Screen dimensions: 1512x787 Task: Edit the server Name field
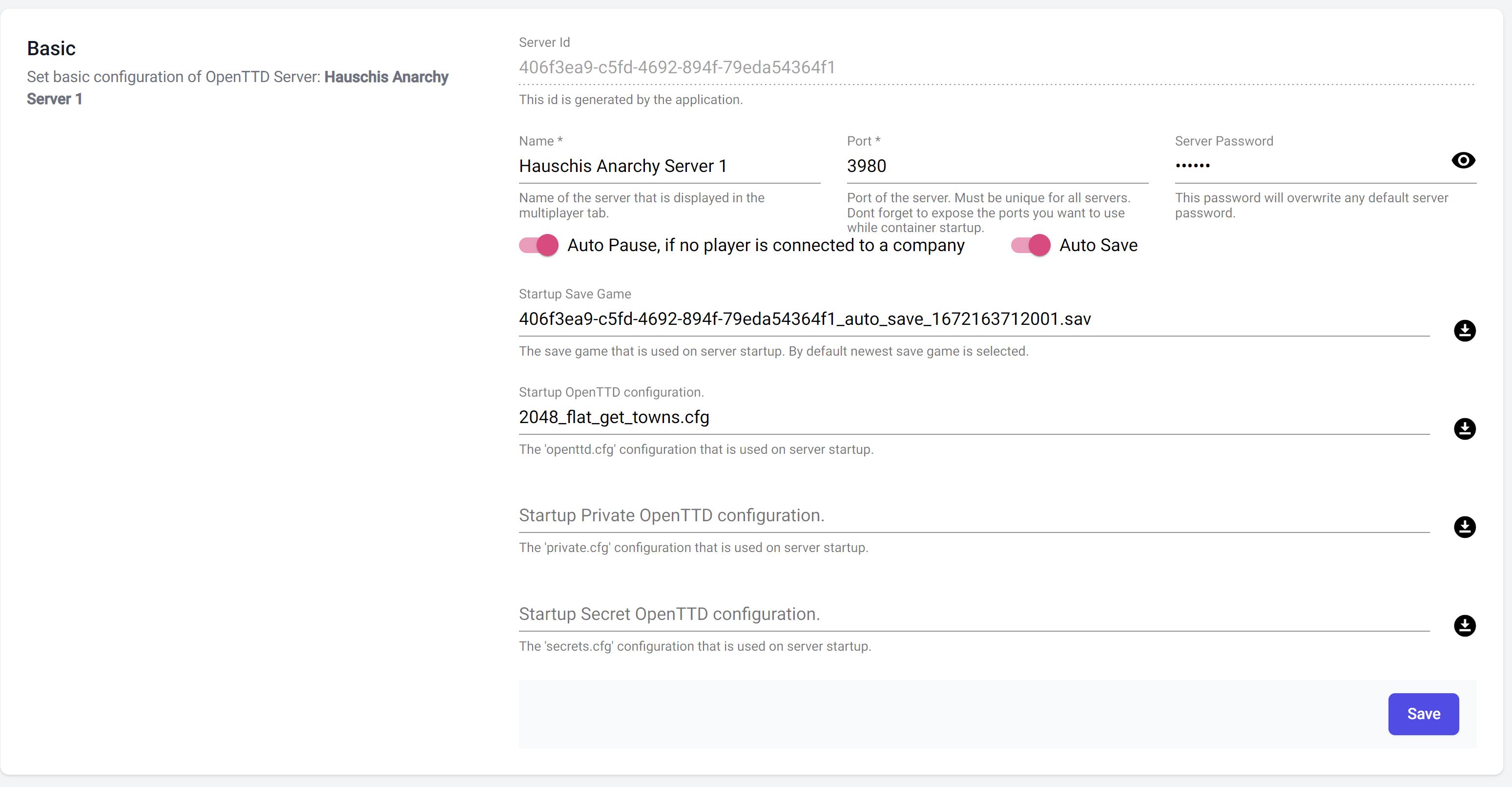(x=669, y=166)
